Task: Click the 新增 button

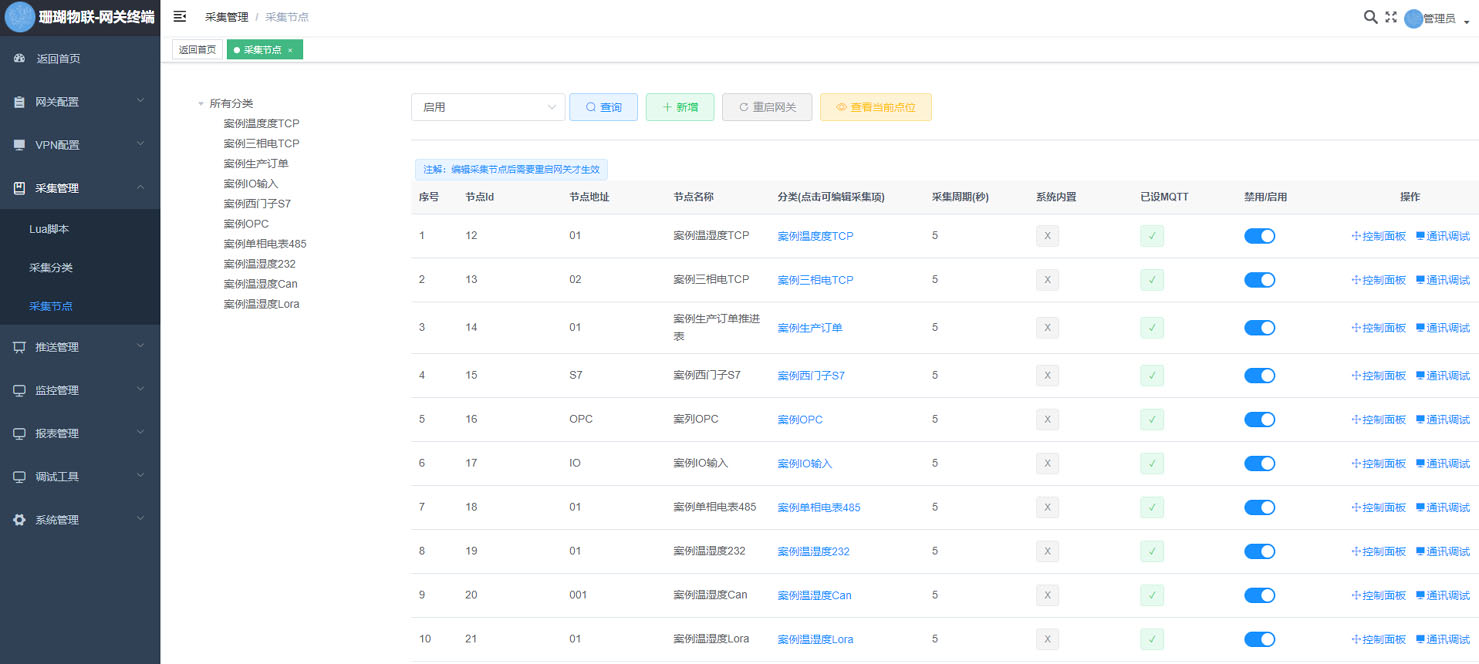Action: 680,107
